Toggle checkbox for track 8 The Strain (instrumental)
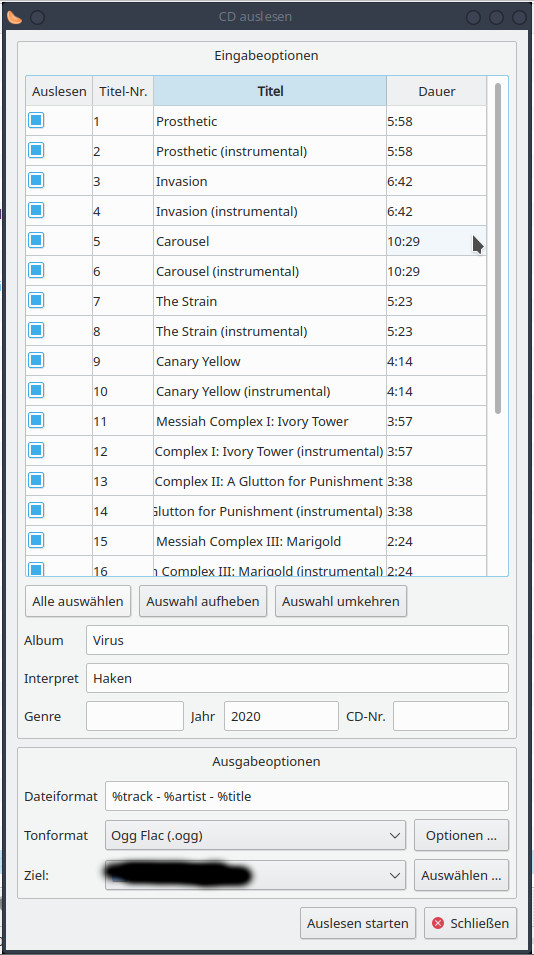 click(x=36, y=330)
